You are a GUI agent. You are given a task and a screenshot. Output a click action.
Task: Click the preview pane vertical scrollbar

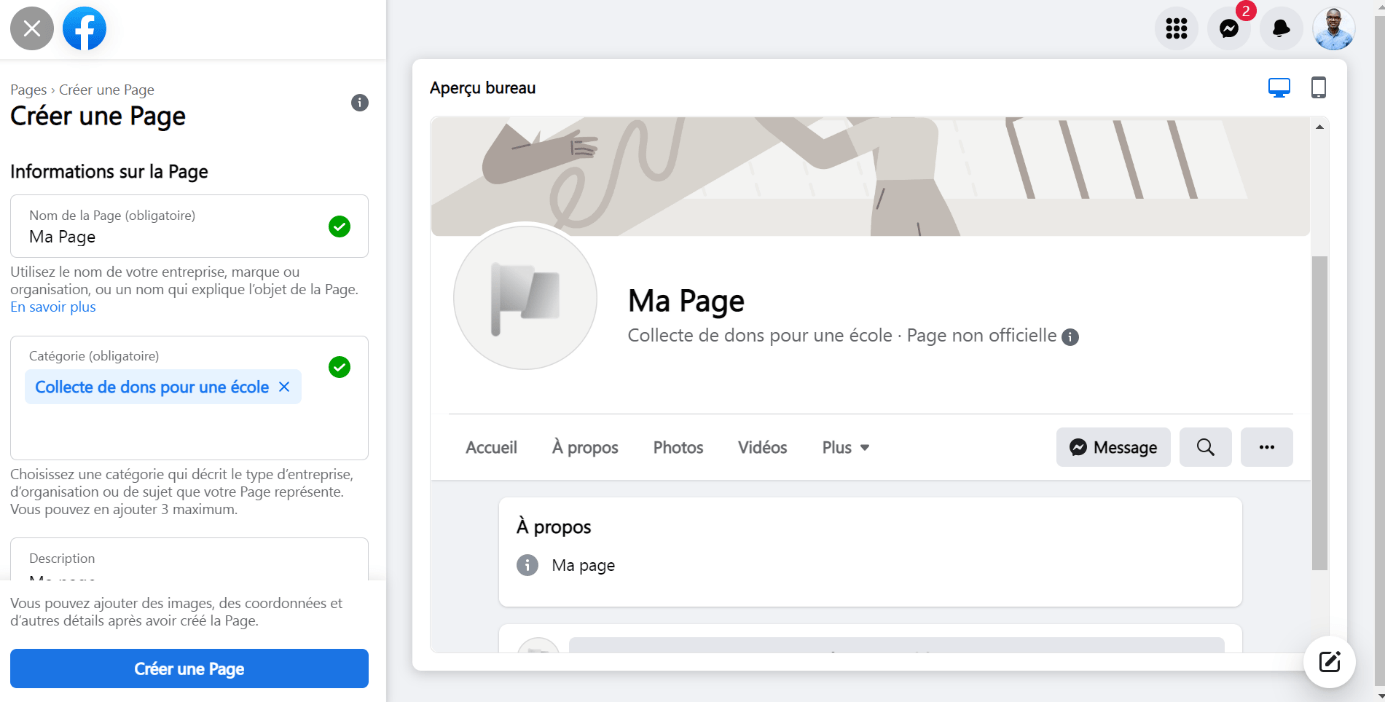1319,410
